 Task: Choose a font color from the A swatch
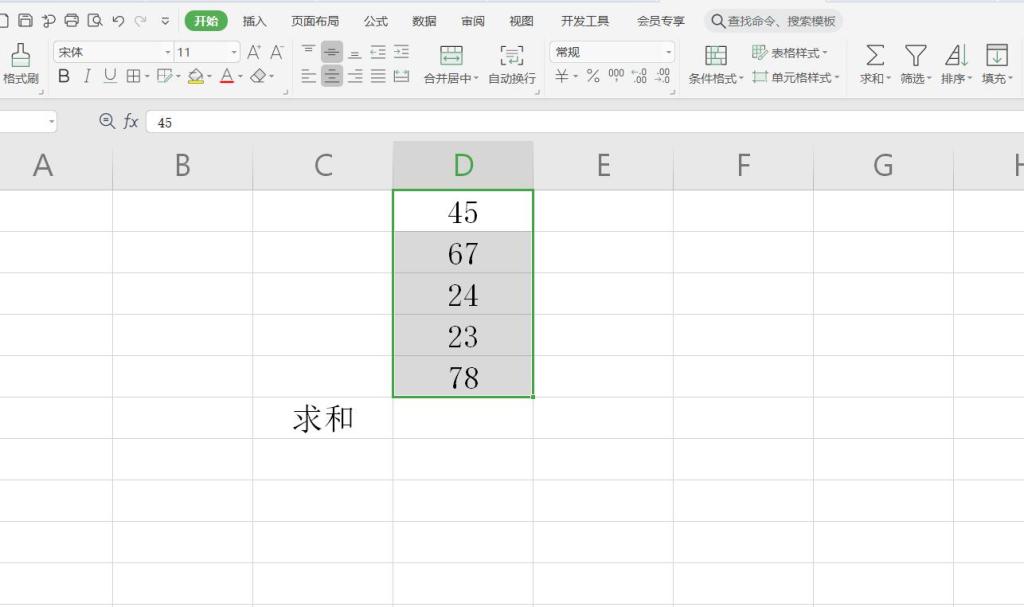[227, 75]
